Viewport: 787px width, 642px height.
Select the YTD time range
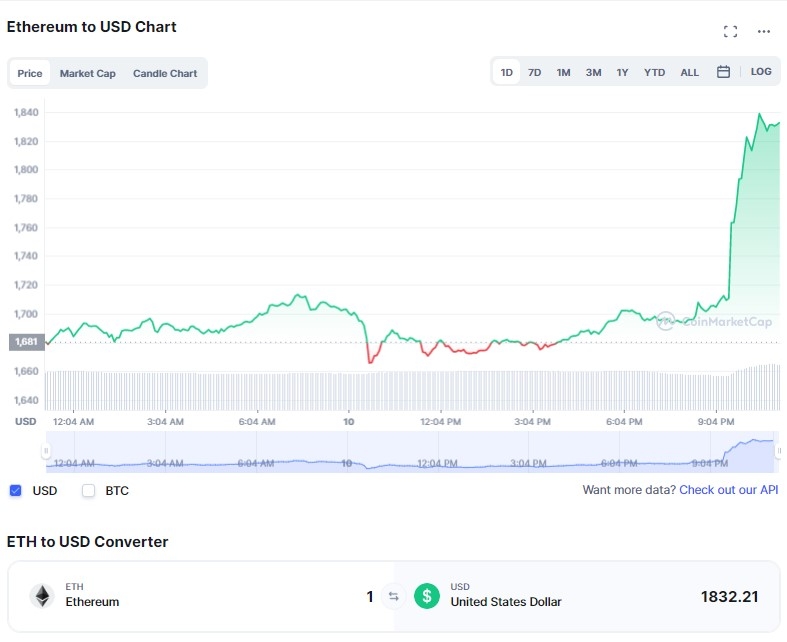click(x=654, y=72)
